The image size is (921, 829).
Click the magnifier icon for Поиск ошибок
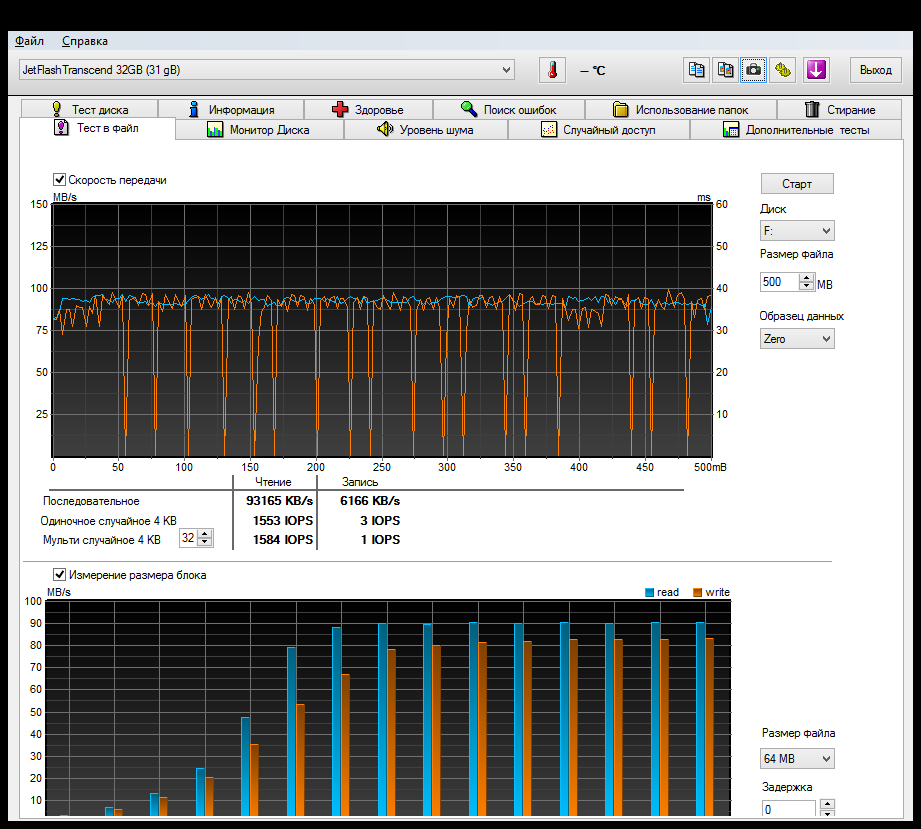469,109
